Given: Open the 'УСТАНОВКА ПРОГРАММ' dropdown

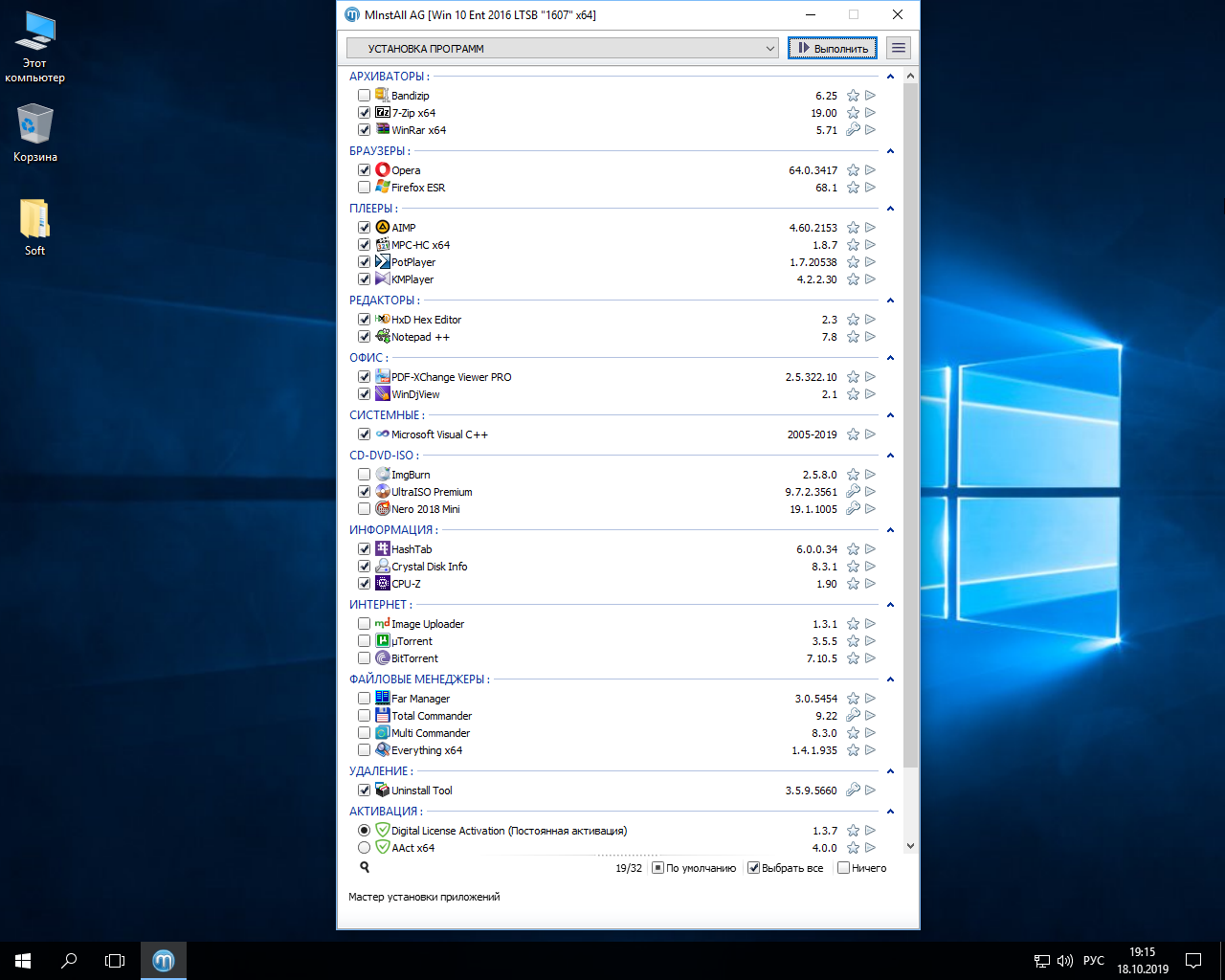Looking at the screenshot, I should (x=563, y=48).
